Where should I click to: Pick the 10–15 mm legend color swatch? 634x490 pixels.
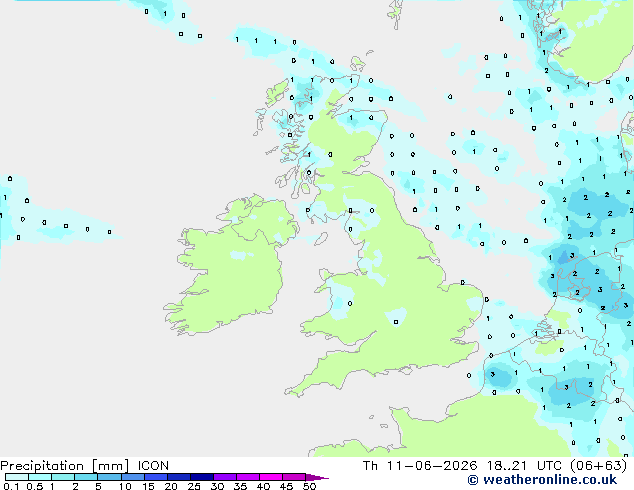pyautogui.click(x=133, y=477)
